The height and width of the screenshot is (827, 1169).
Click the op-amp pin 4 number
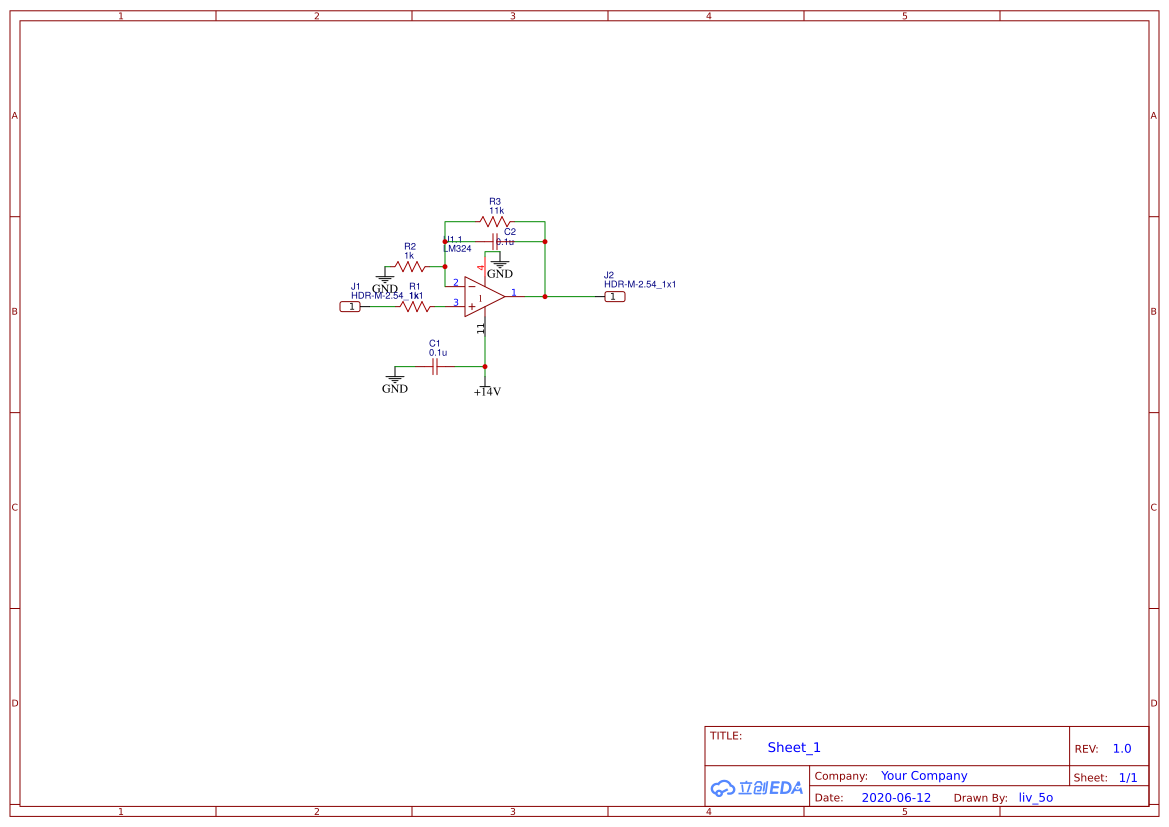[x=482, y=267]
